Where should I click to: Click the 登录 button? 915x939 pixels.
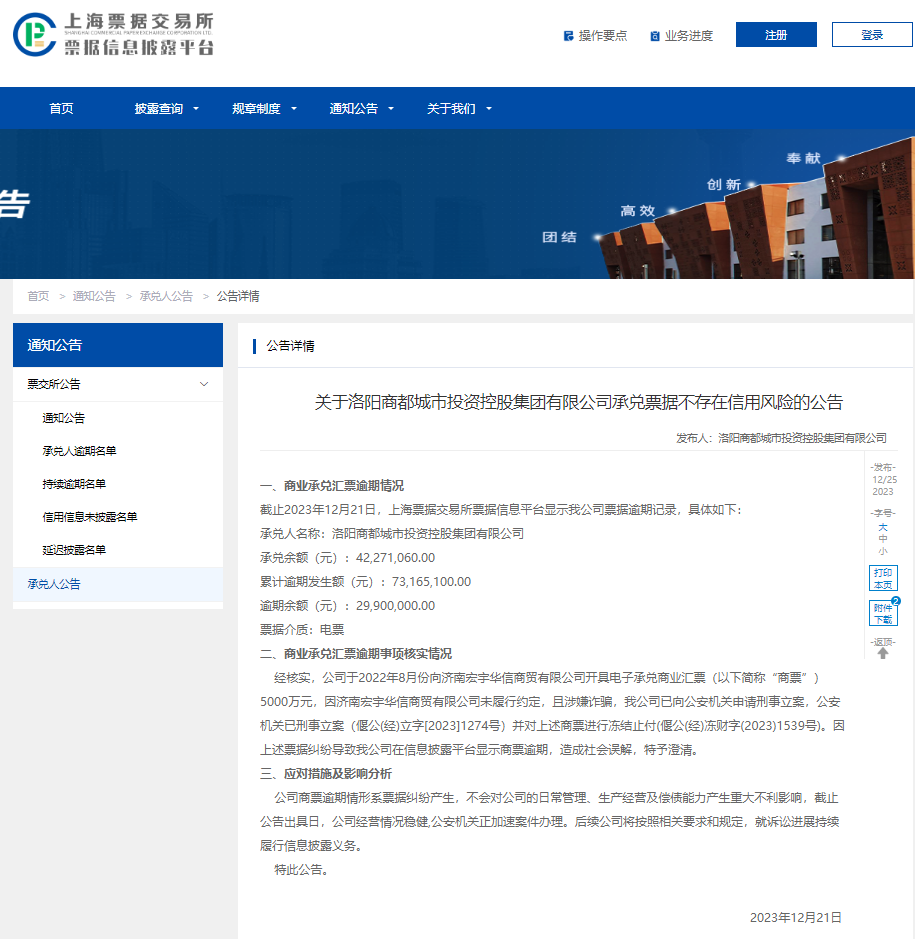tap(872, 35)
